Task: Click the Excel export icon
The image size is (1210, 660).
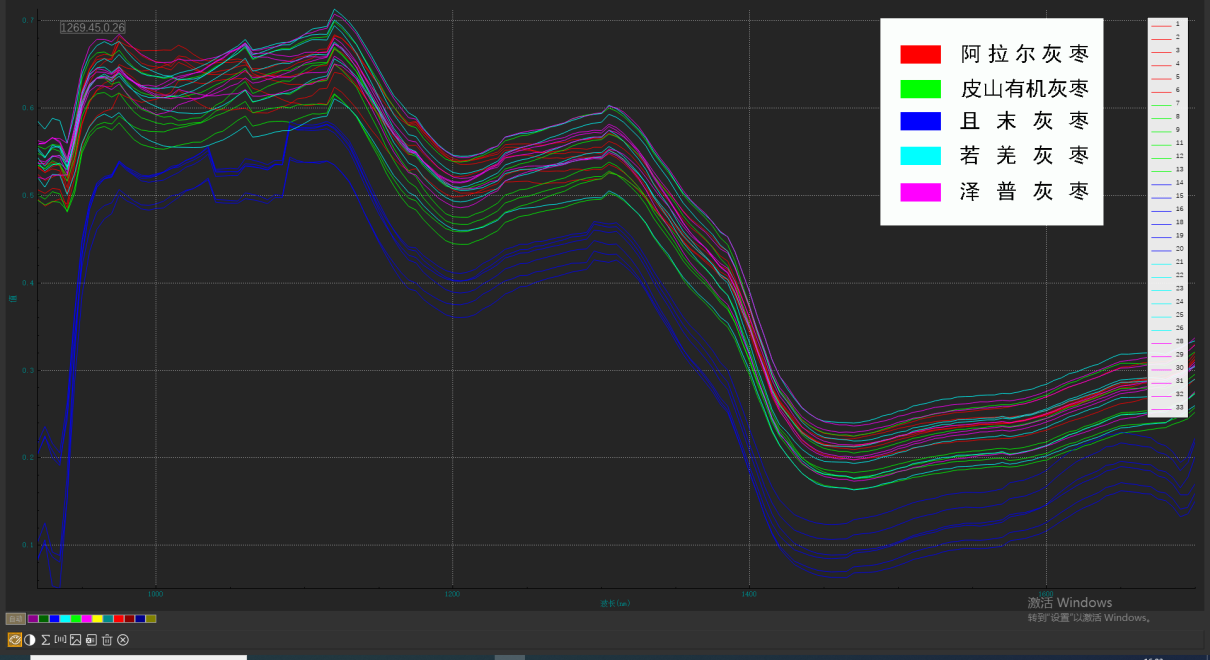Action: [91, 640]
